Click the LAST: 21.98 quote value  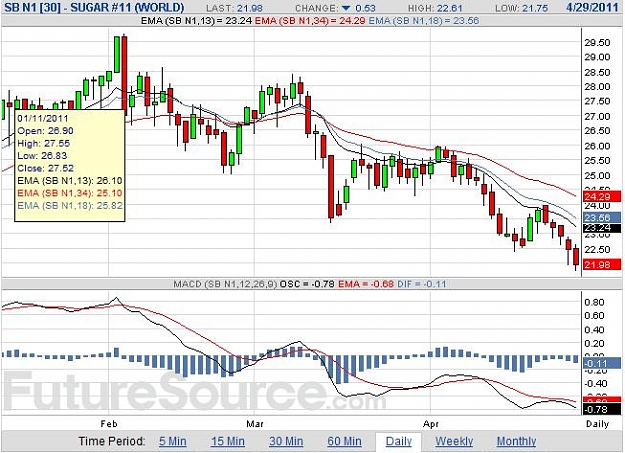[x=234, y=8]
